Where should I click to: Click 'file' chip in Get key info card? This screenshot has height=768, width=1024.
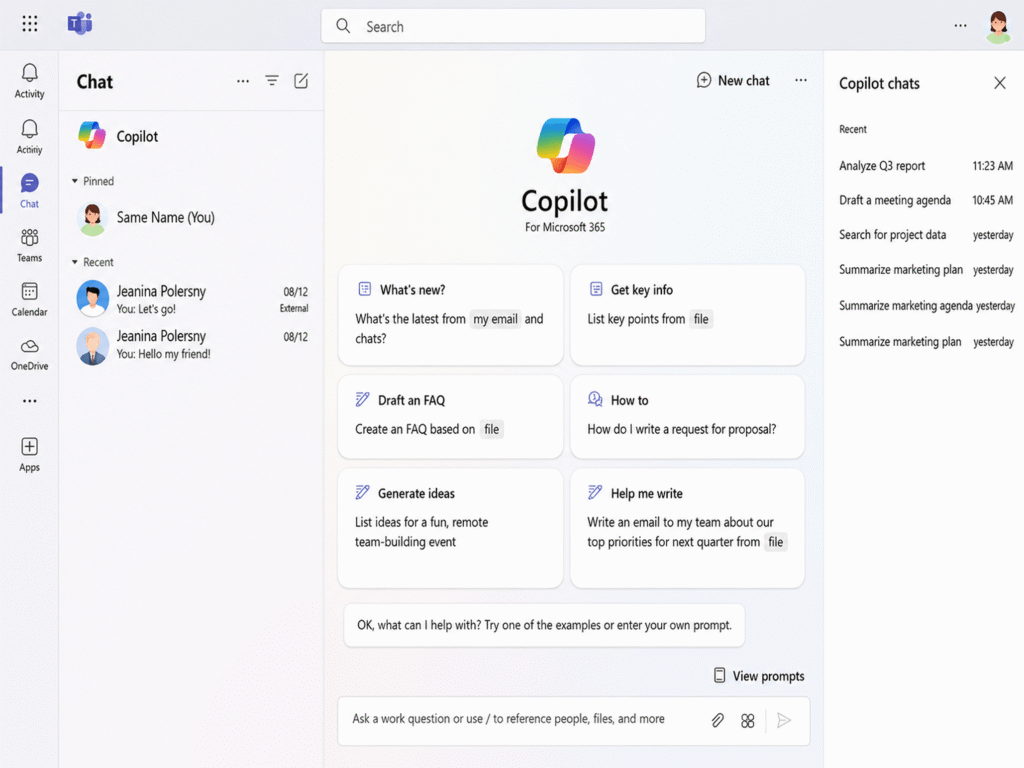[701, 319]
